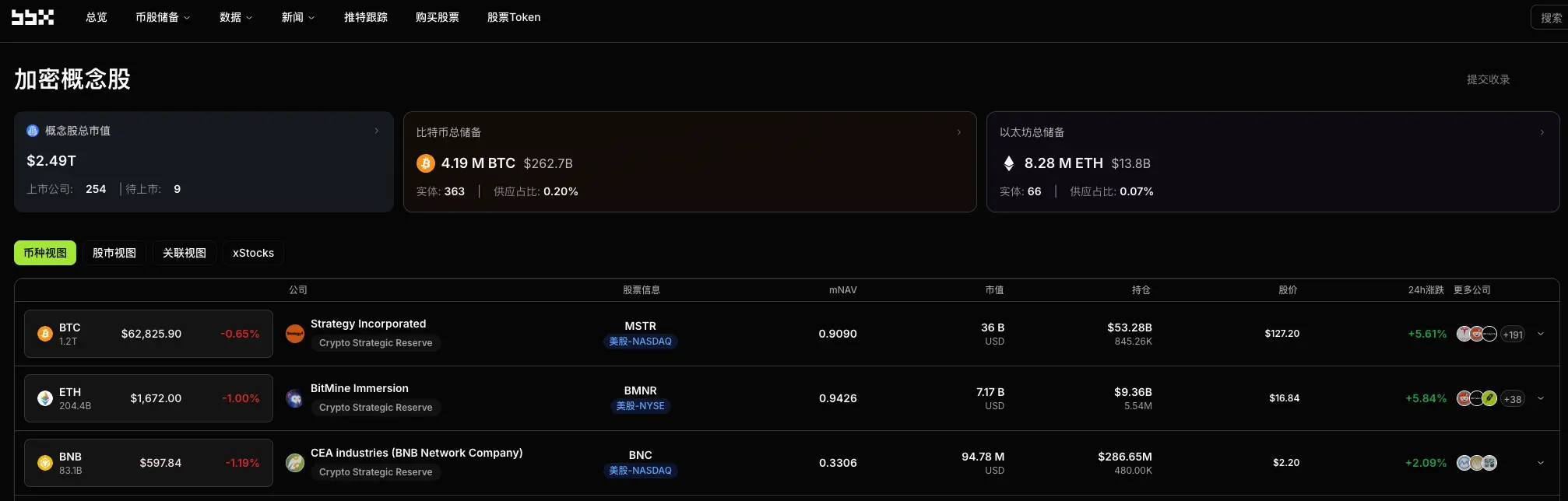The width and height of the screenshot is (1568, 501).
Task: Switch to 股市视图 tab
Action: [x=114, y=253]
